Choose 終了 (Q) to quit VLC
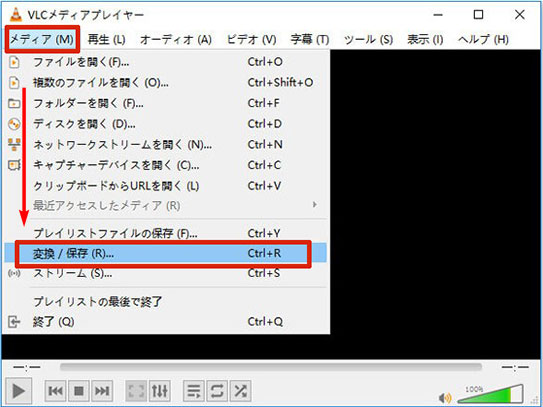Viewport: 543px width, 407px height. point(166,322)
